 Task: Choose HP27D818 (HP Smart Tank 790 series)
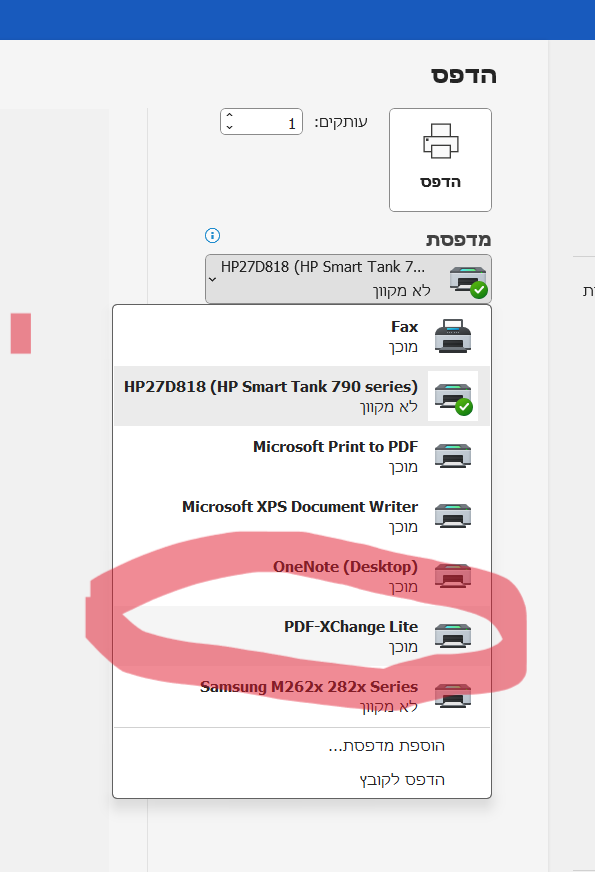point(302,396)
